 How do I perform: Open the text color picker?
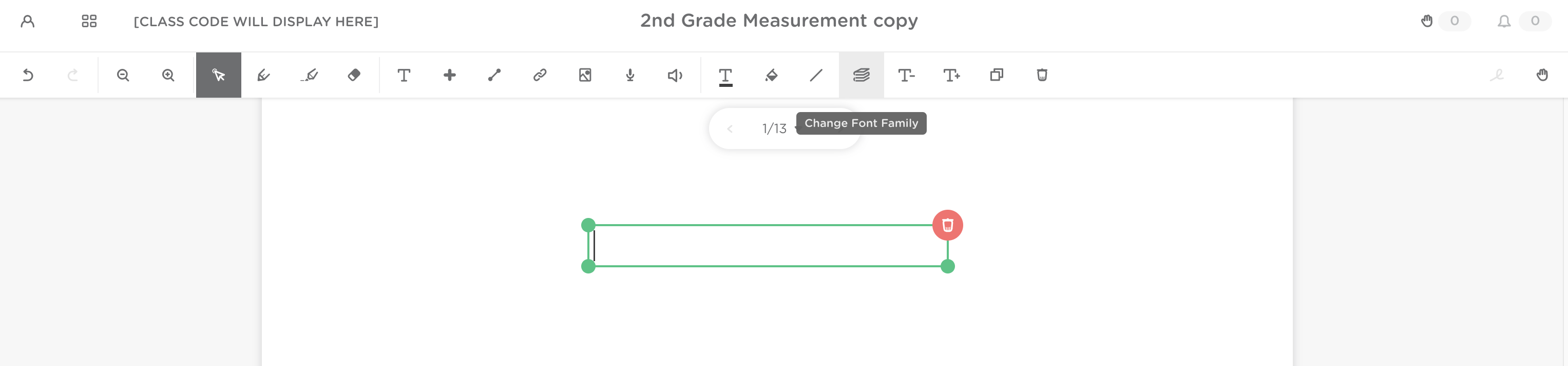click(x=725, y=76)
